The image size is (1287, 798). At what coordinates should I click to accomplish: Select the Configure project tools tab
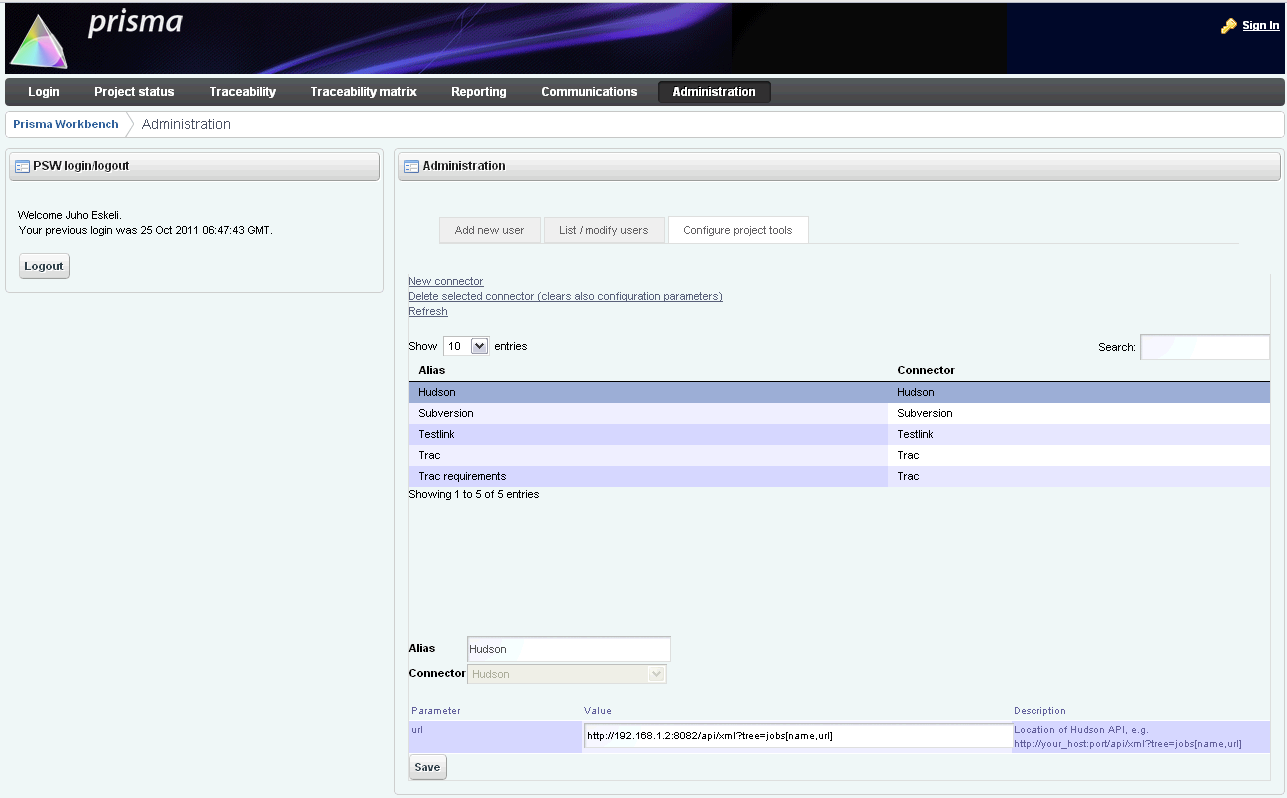pyautogui.click(x=738, y=229)
